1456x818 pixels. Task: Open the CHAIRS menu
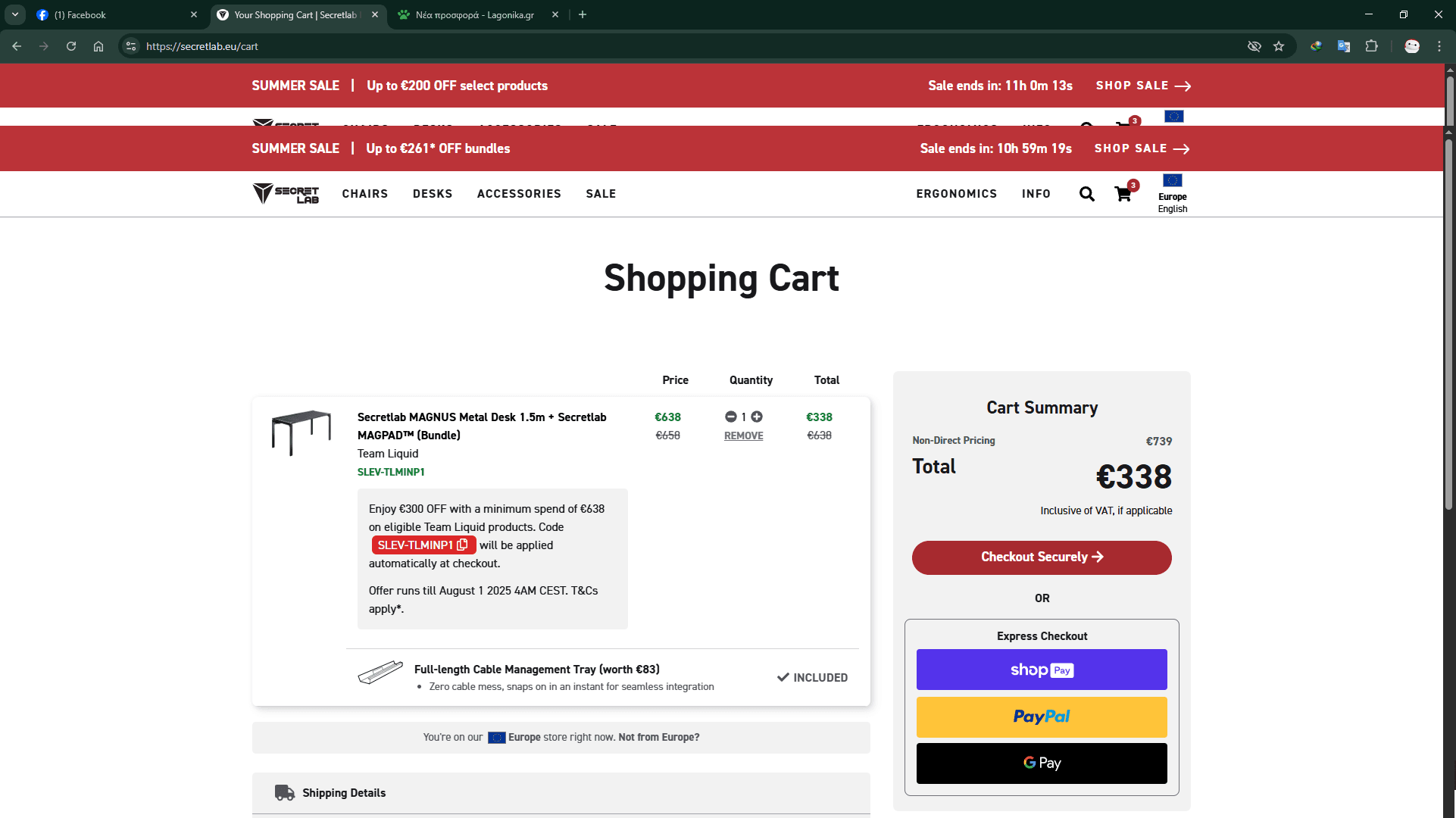[365, 194]
